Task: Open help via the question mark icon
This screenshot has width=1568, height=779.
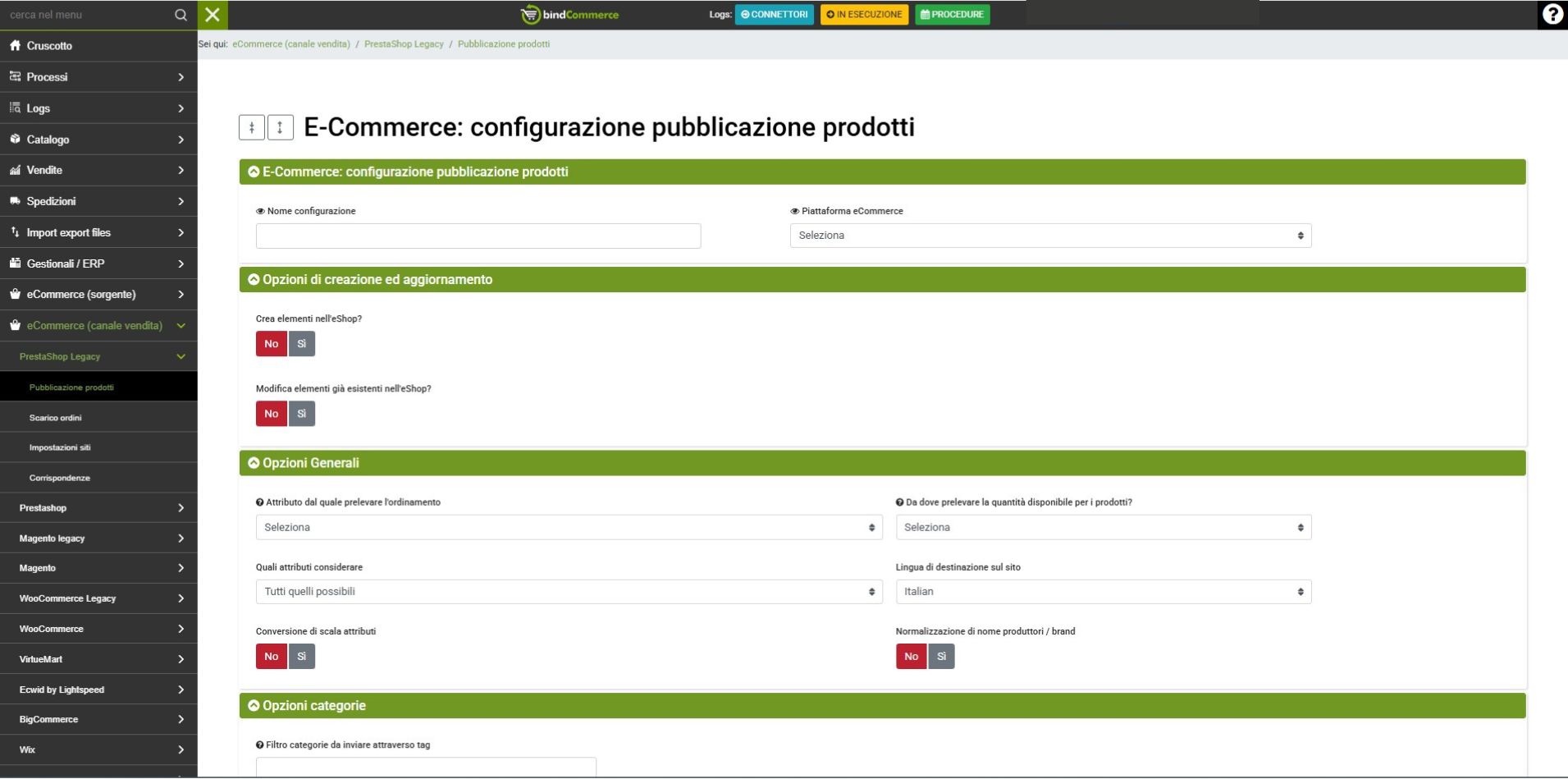Action: click(1552, 15)
